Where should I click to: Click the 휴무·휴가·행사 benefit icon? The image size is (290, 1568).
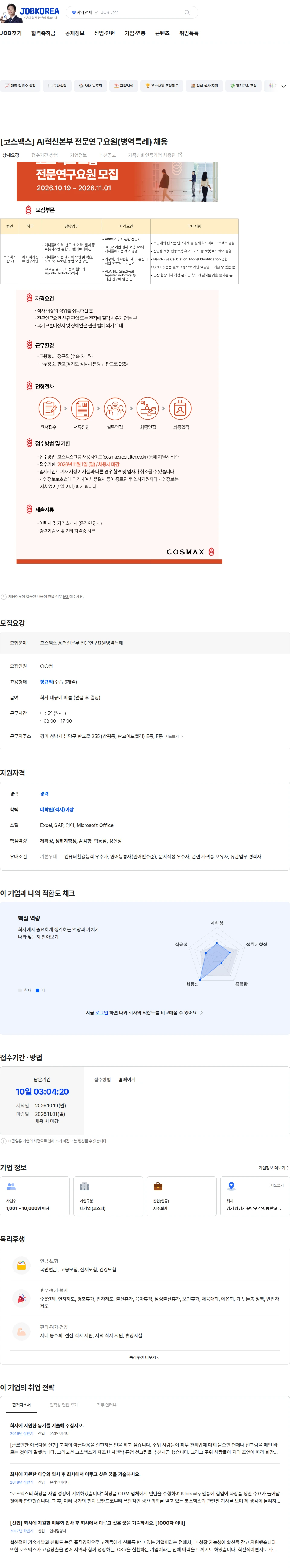pos(21,1298)
